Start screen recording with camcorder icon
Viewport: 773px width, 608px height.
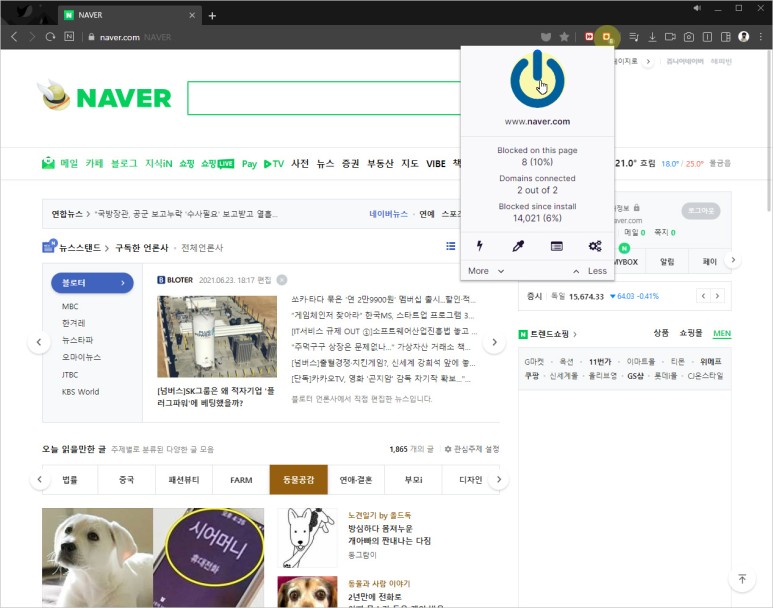tap(670, 37)
